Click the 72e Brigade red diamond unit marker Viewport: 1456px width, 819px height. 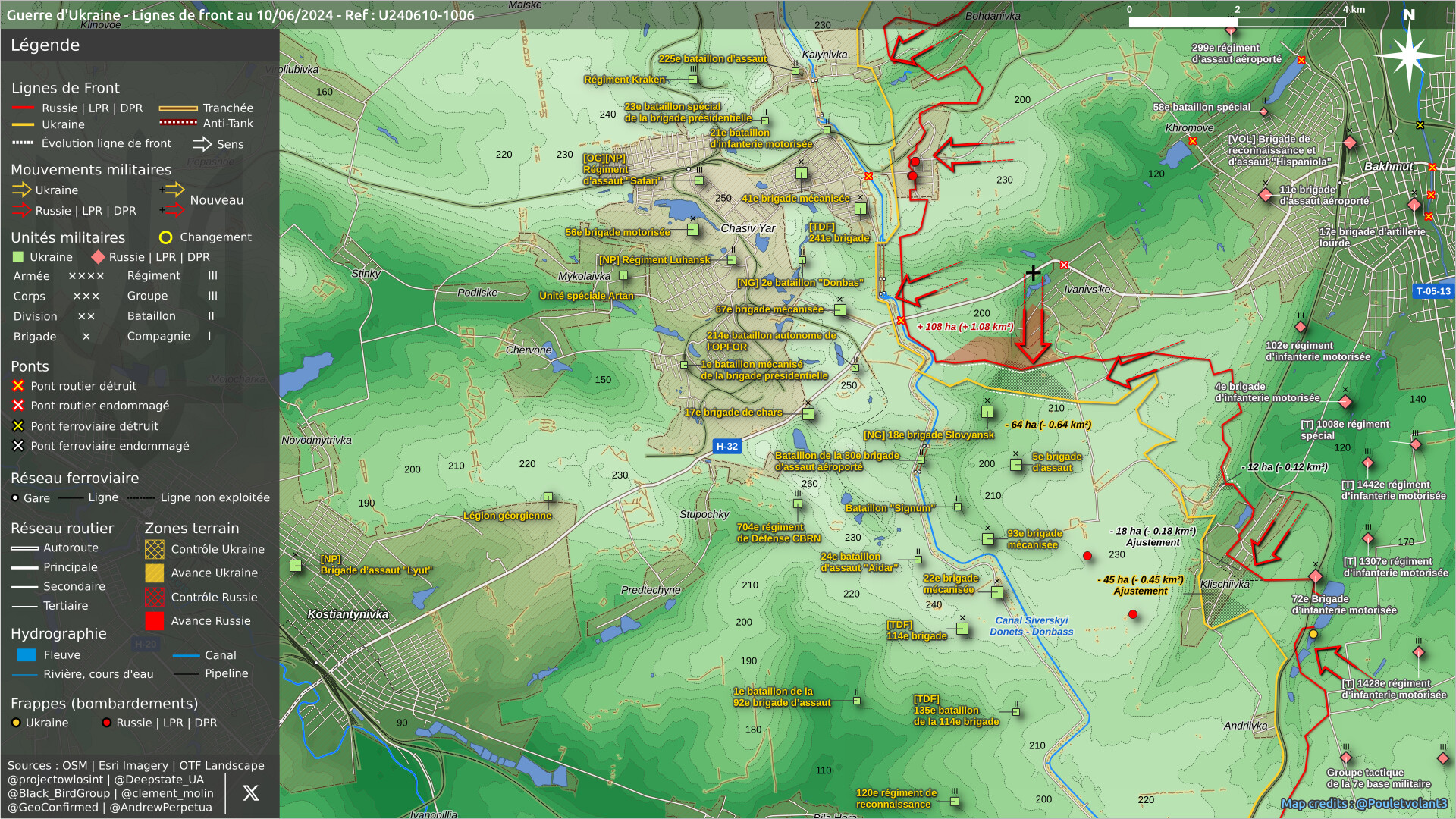point(1316,577)
